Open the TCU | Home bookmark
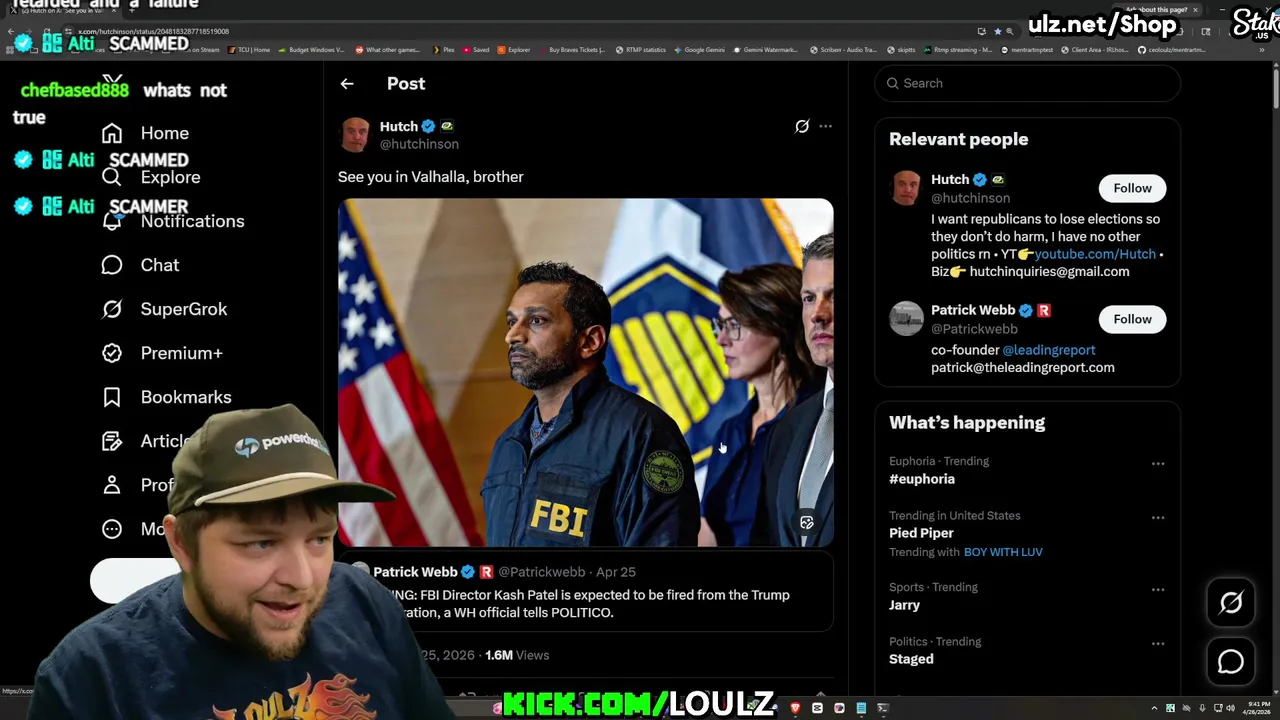Viewport: 1280px width, 720px height. (250, 49)
